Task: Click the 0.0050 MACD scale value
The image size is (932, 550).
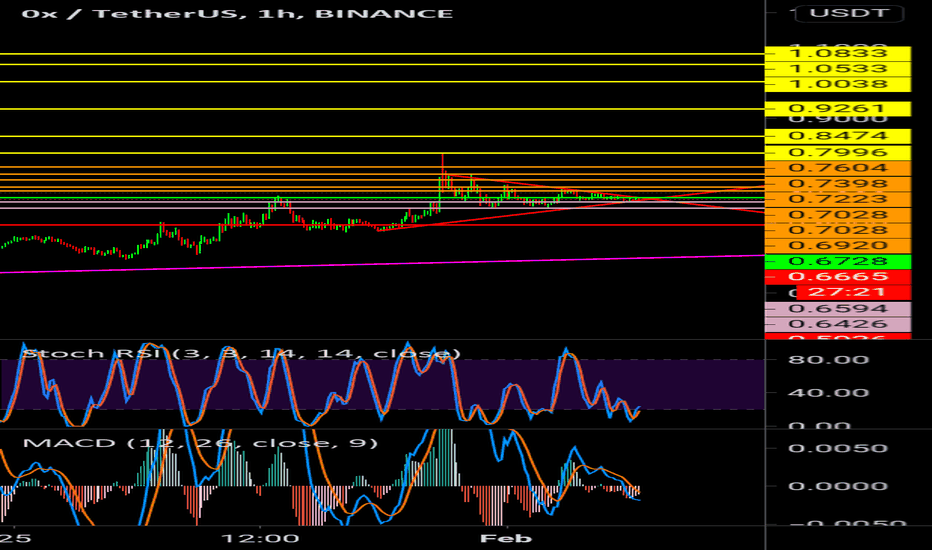Action: point(837,448)
